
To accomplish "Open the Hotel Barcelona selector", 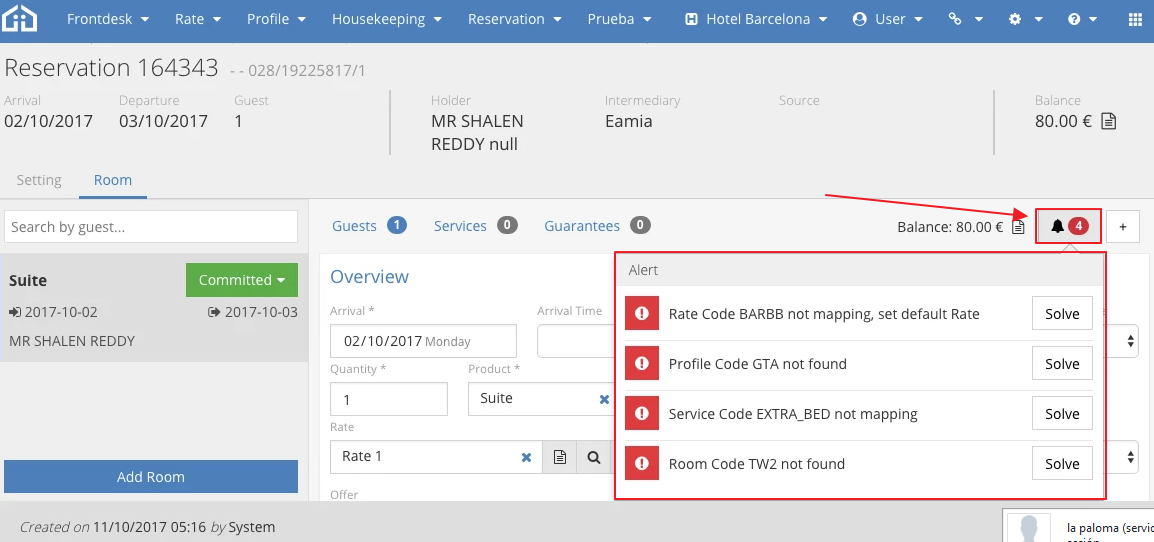I will tap(756, 19).
